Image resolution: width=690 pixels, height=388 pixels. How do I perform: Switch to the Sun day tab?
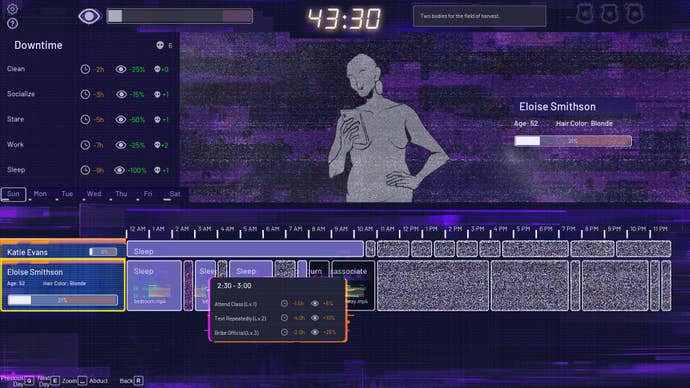coord(13,194)
